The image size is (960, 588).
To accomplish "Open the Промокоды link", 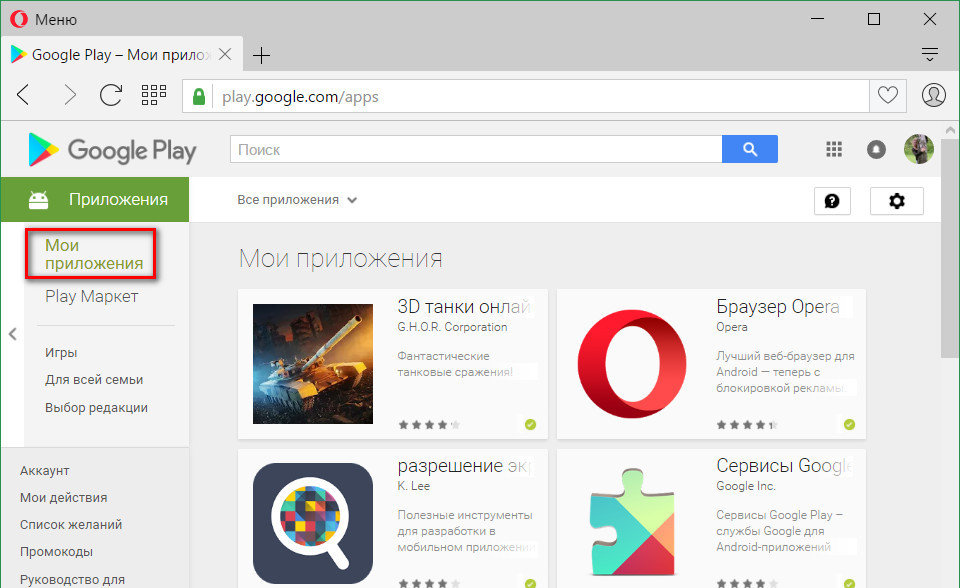I will pyautogui.click(x=56, y=552).
